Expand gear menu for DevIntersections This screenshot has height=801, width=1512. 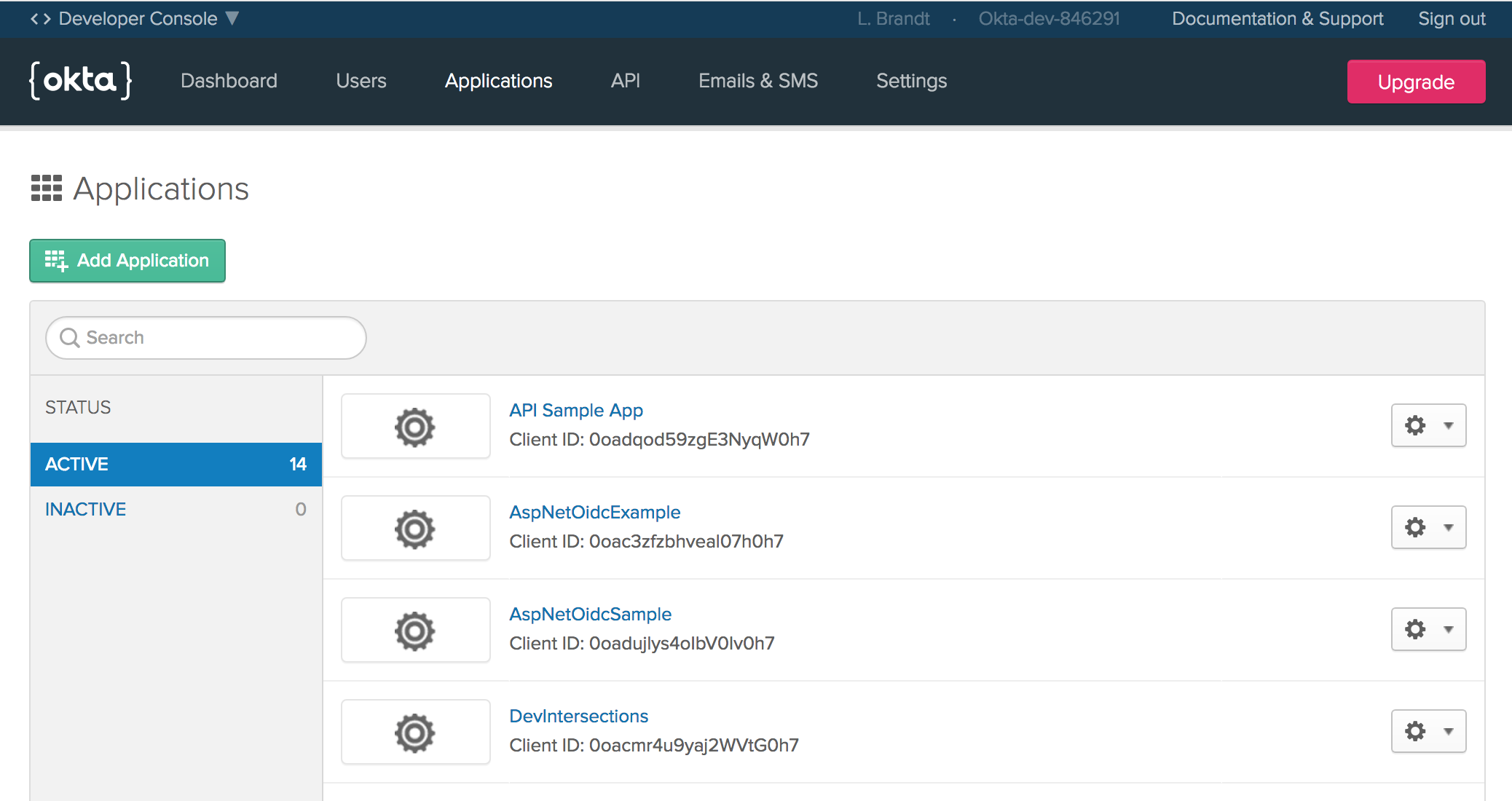(1428, 731)
